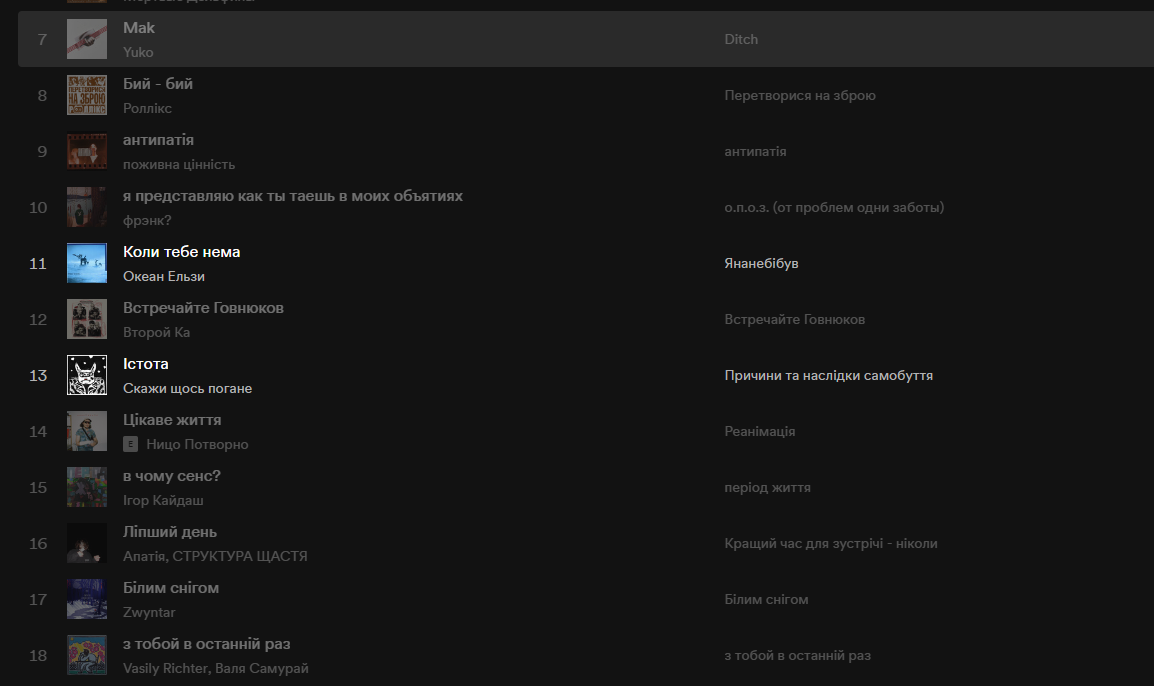
Task: Click Встречайте Говнюков album cover thumbnail
Action: point(87,319)
